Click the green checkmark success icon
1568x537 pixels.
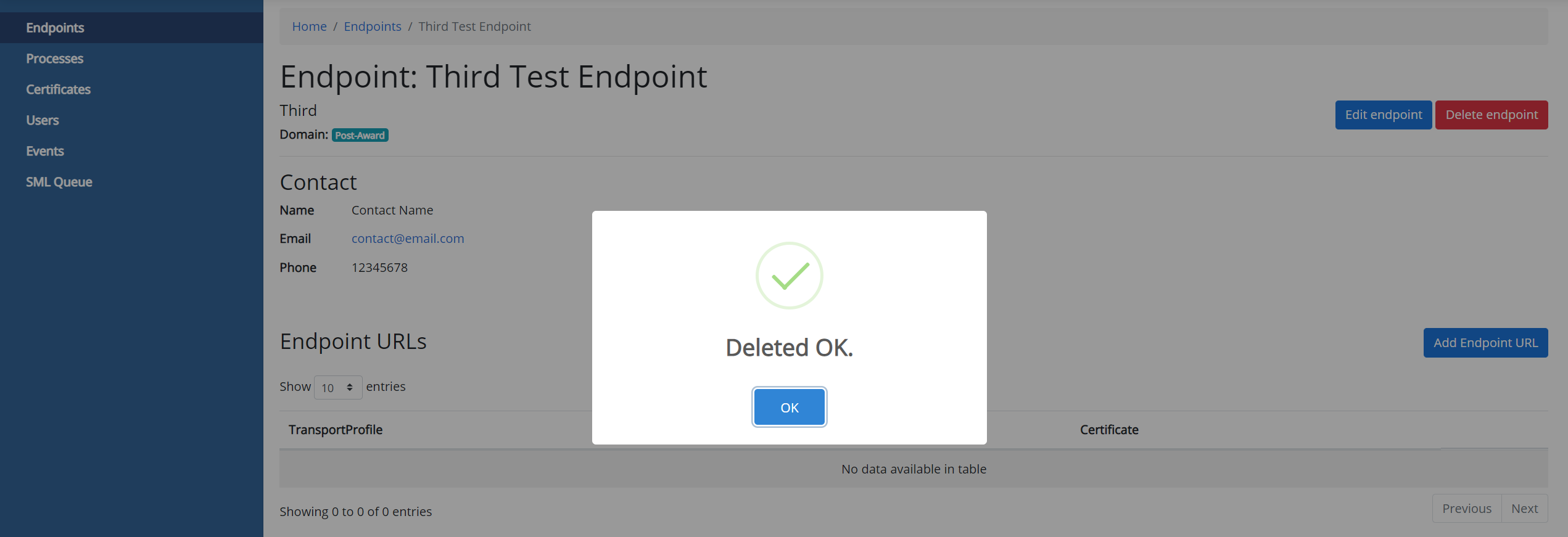pos(789,276)
